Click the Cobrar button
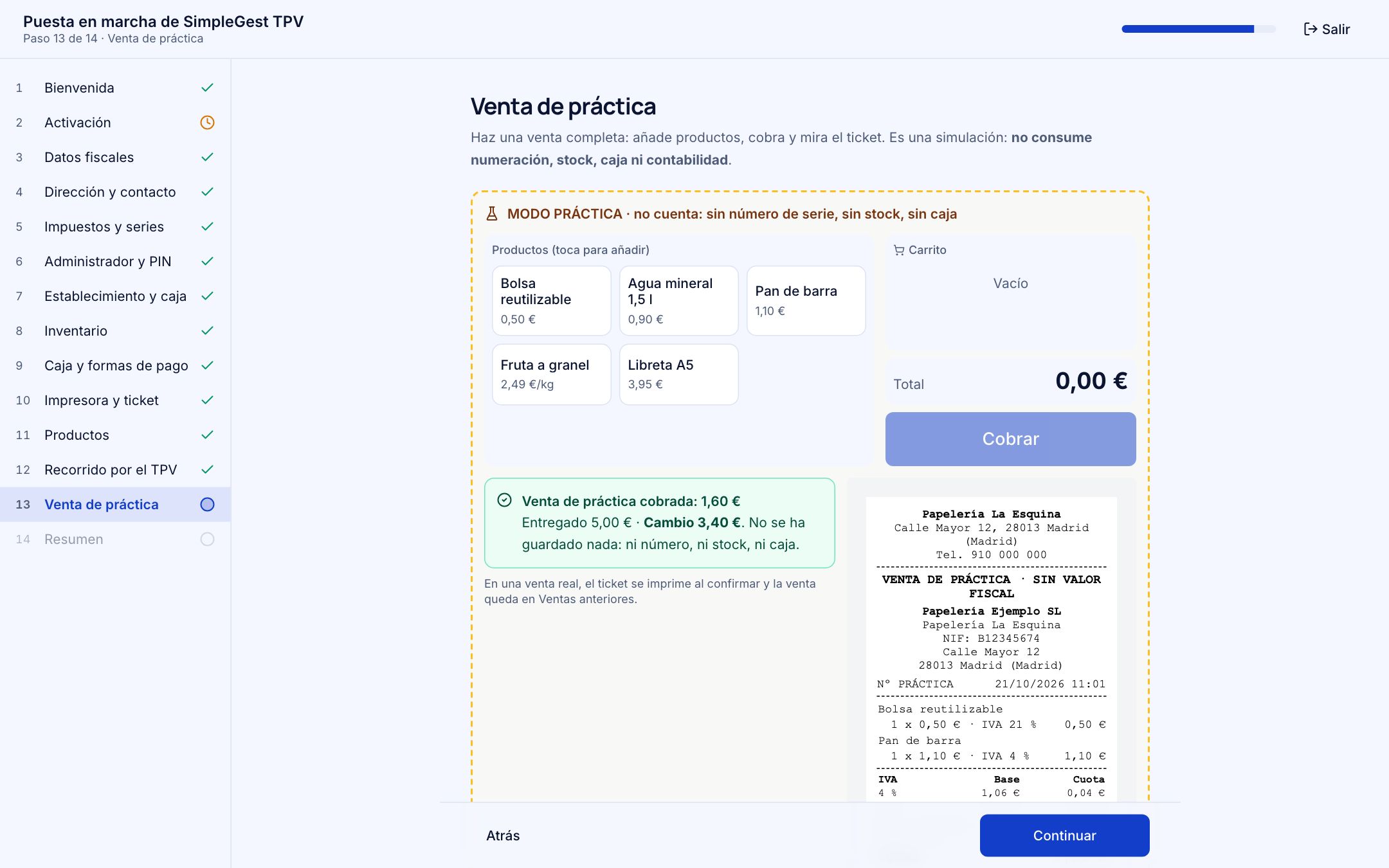 coord(1010,439)
